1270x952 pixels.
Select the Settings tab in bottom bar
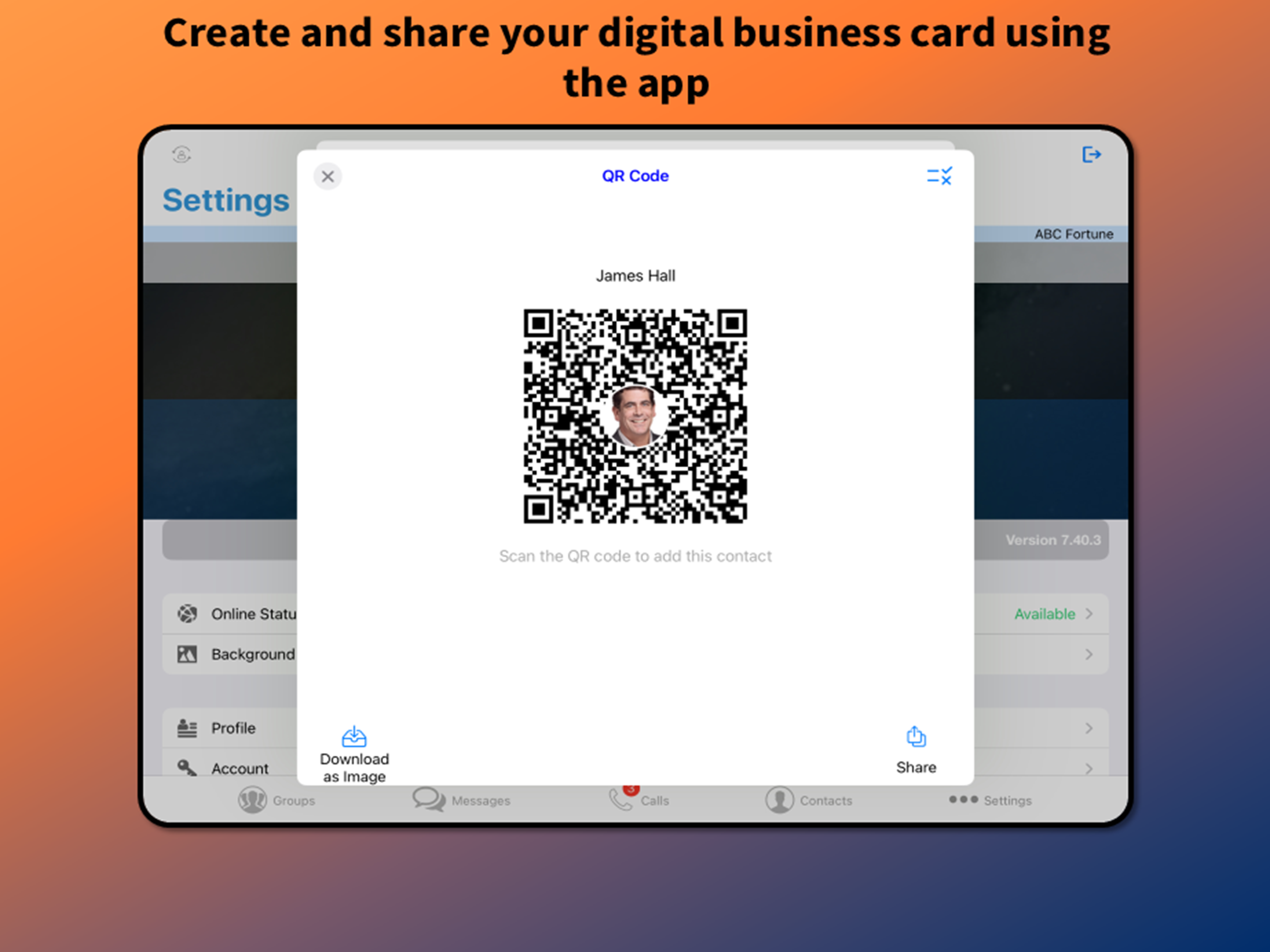(x=990, y=800)
